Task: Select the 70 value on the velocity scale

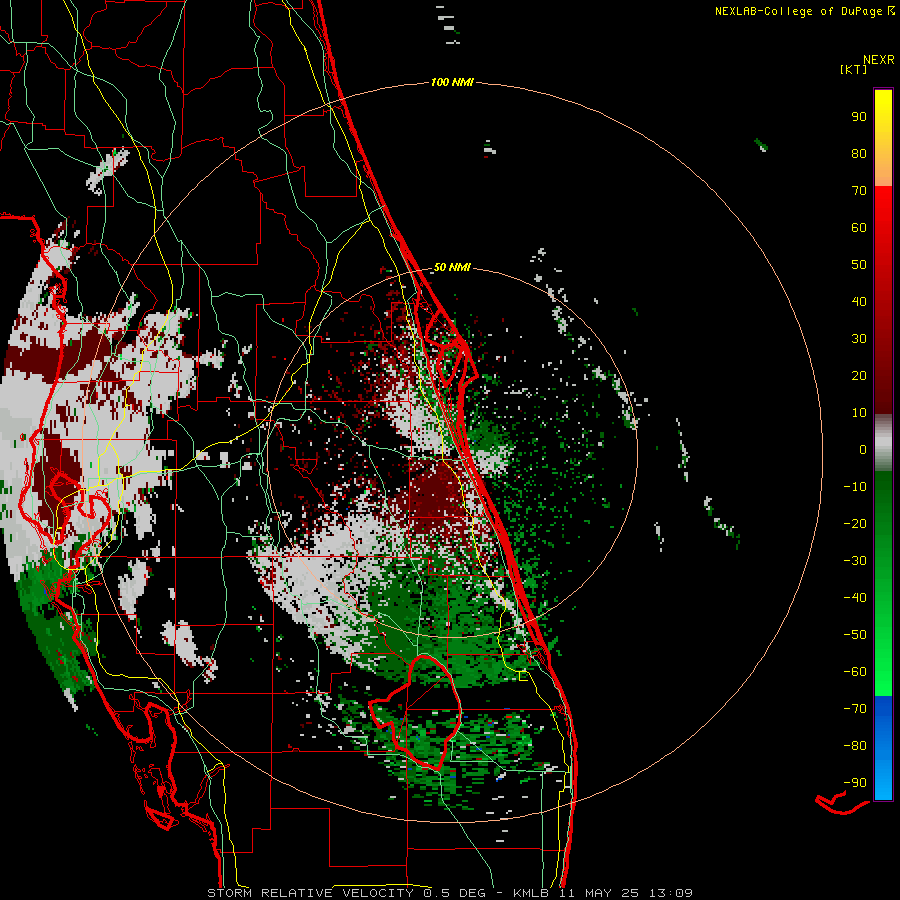Action: coord(859,191)
